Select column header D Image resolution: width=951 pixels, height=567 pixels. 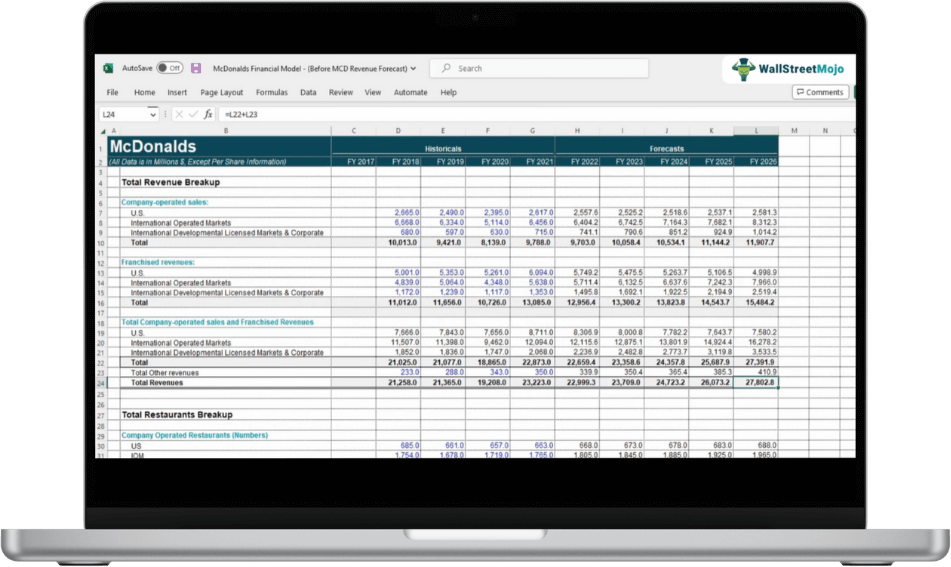click(x=399, y=131)
